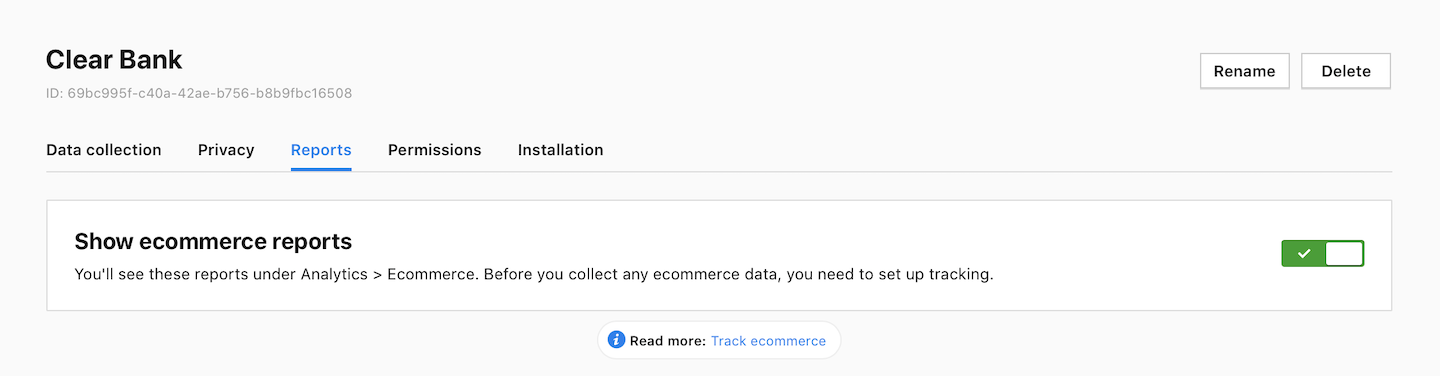1440x376 pixels.
Task: Switch to the Privacy tab
Action: (x=226, y=150)
